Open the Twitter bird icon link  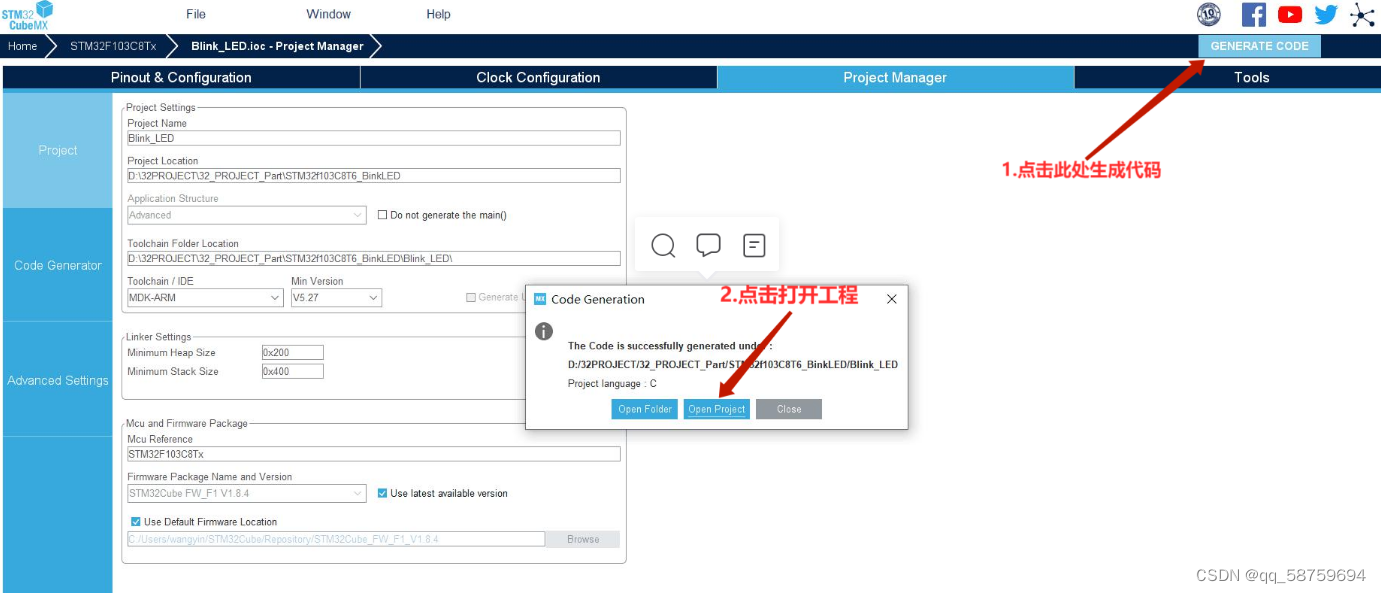[1326, 14]
